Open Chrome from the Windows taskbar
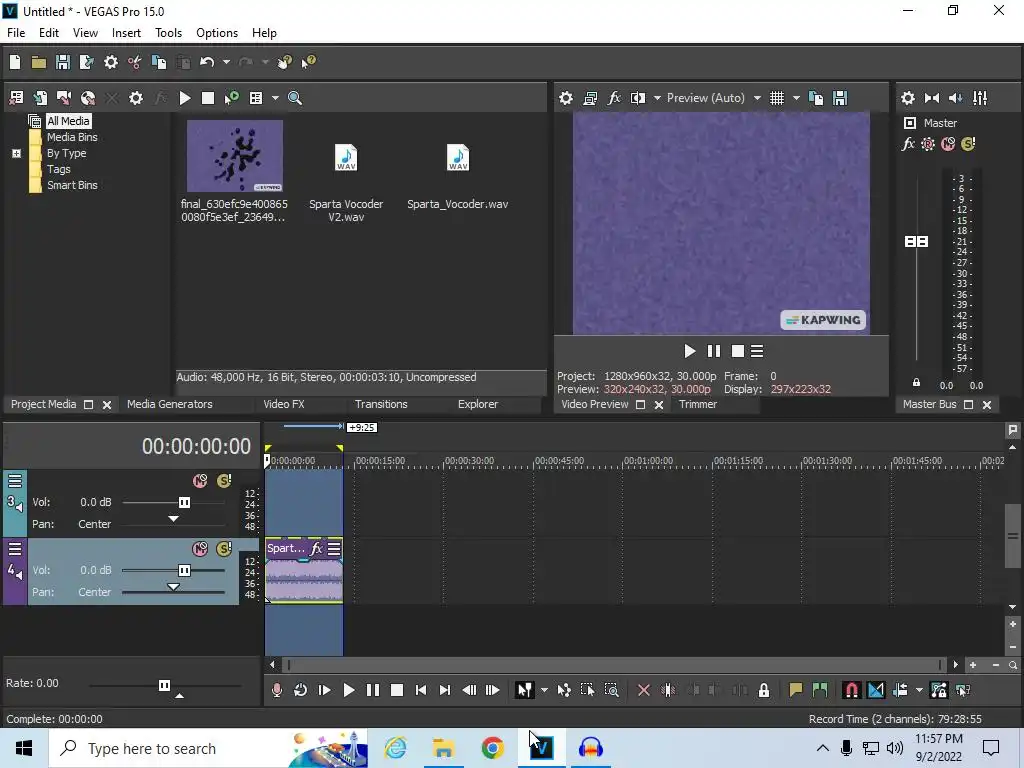The width and height of the screenshot is (1024, 768). (x=492, y=748)
